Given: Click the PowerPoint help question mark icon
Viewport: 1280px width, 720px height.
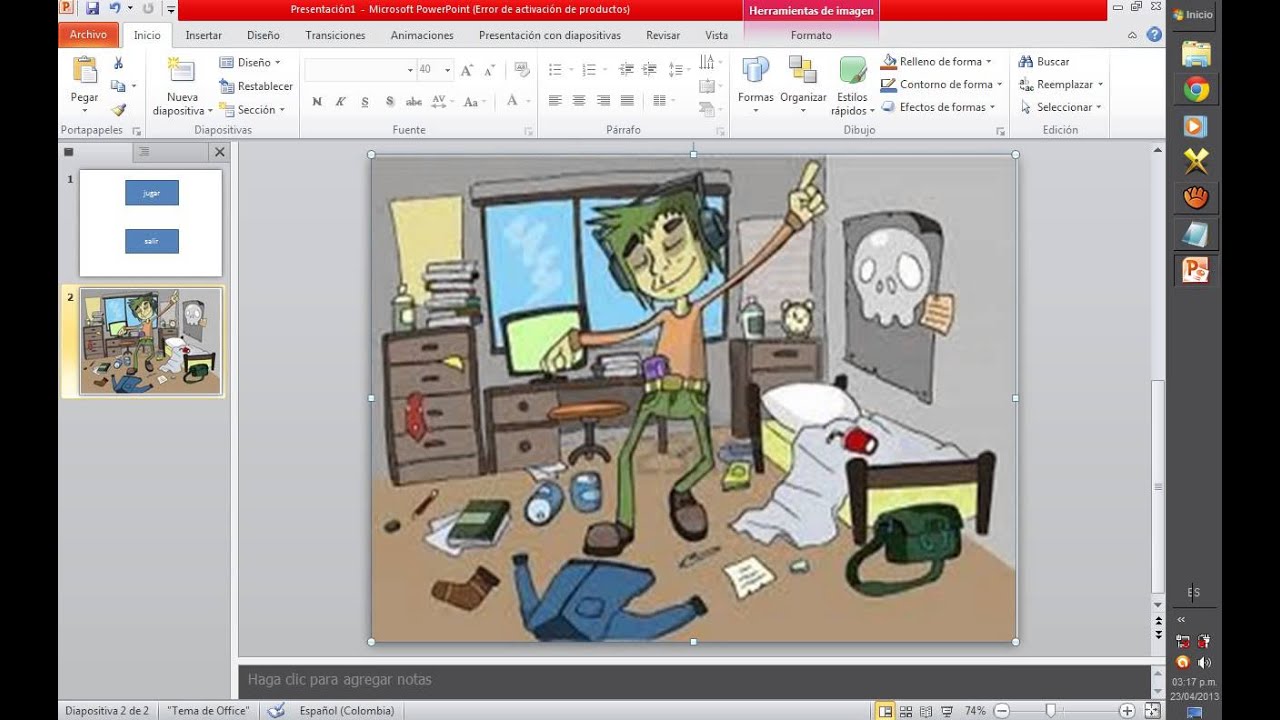Looking at the screenshot, I should point(1154,34).
